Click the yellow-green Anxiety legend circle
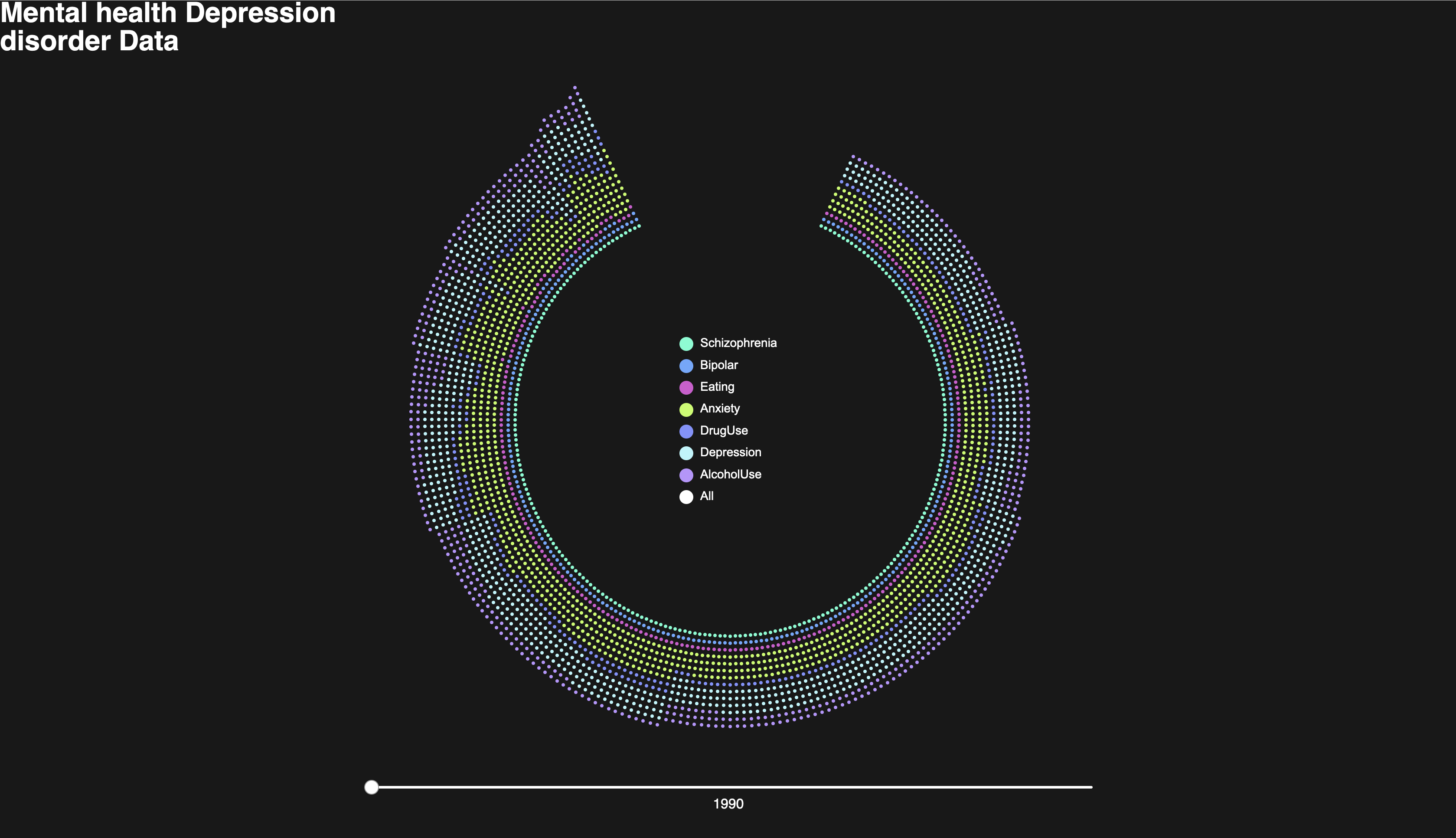 coord(686,409)
